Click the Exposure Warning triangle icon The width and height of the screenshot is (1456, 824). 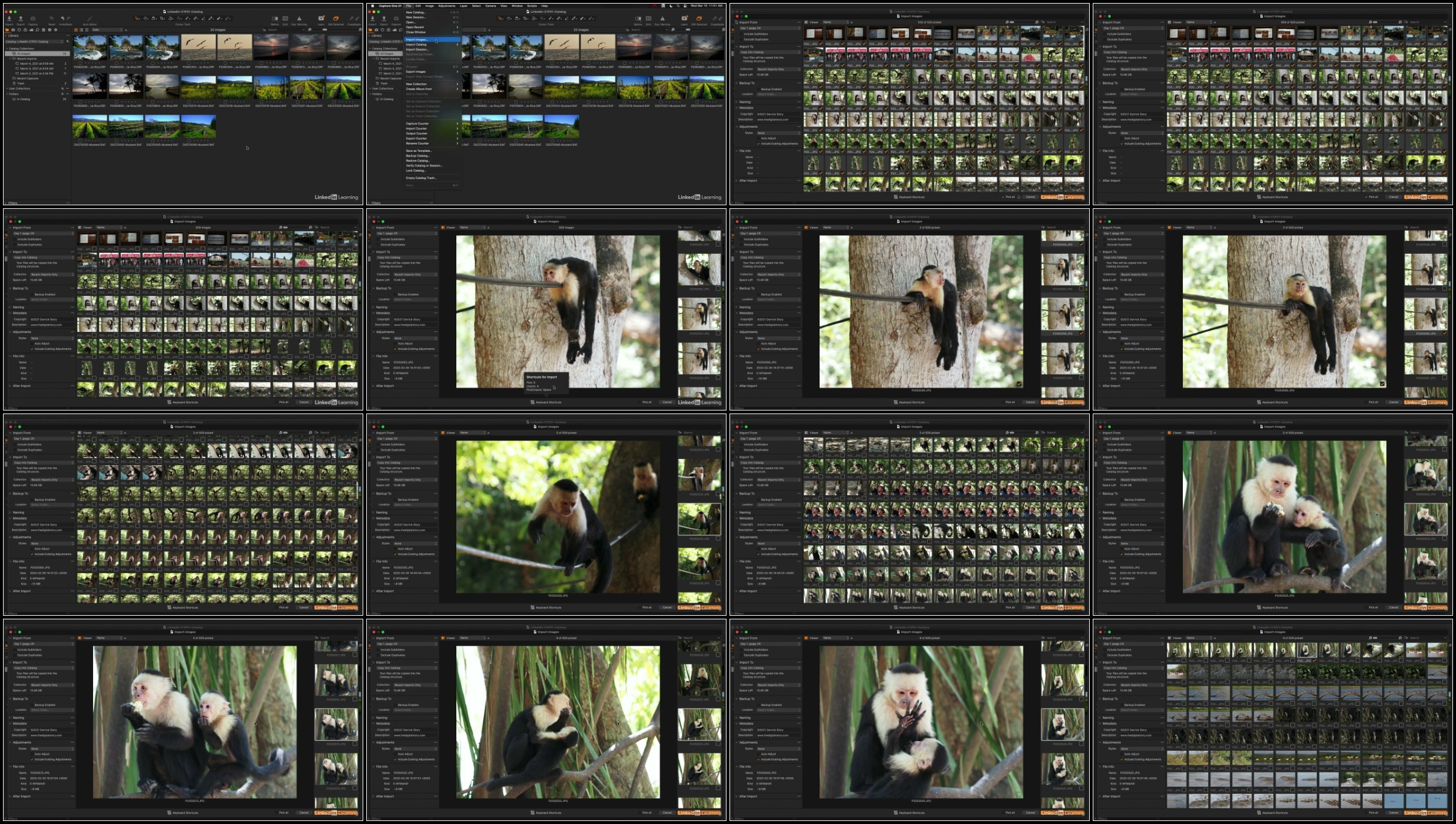pyautogui.click(x=299, y=19)
